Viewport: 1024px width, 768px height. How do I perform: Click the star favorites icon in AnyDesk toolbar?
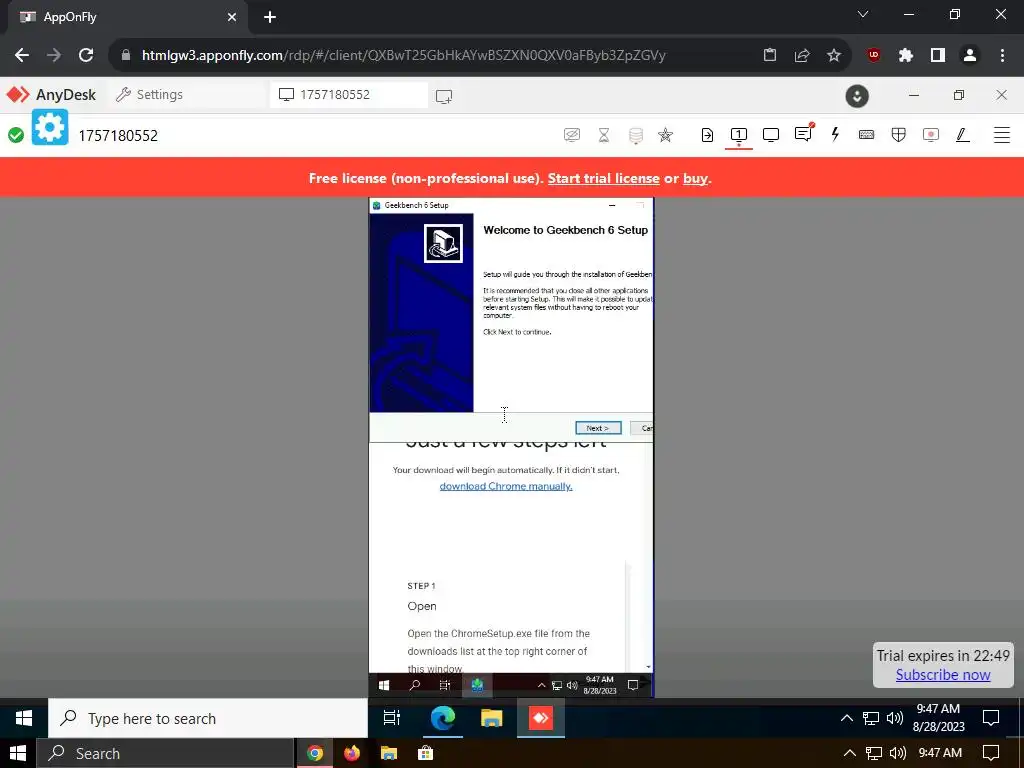[x=665, y=135]
